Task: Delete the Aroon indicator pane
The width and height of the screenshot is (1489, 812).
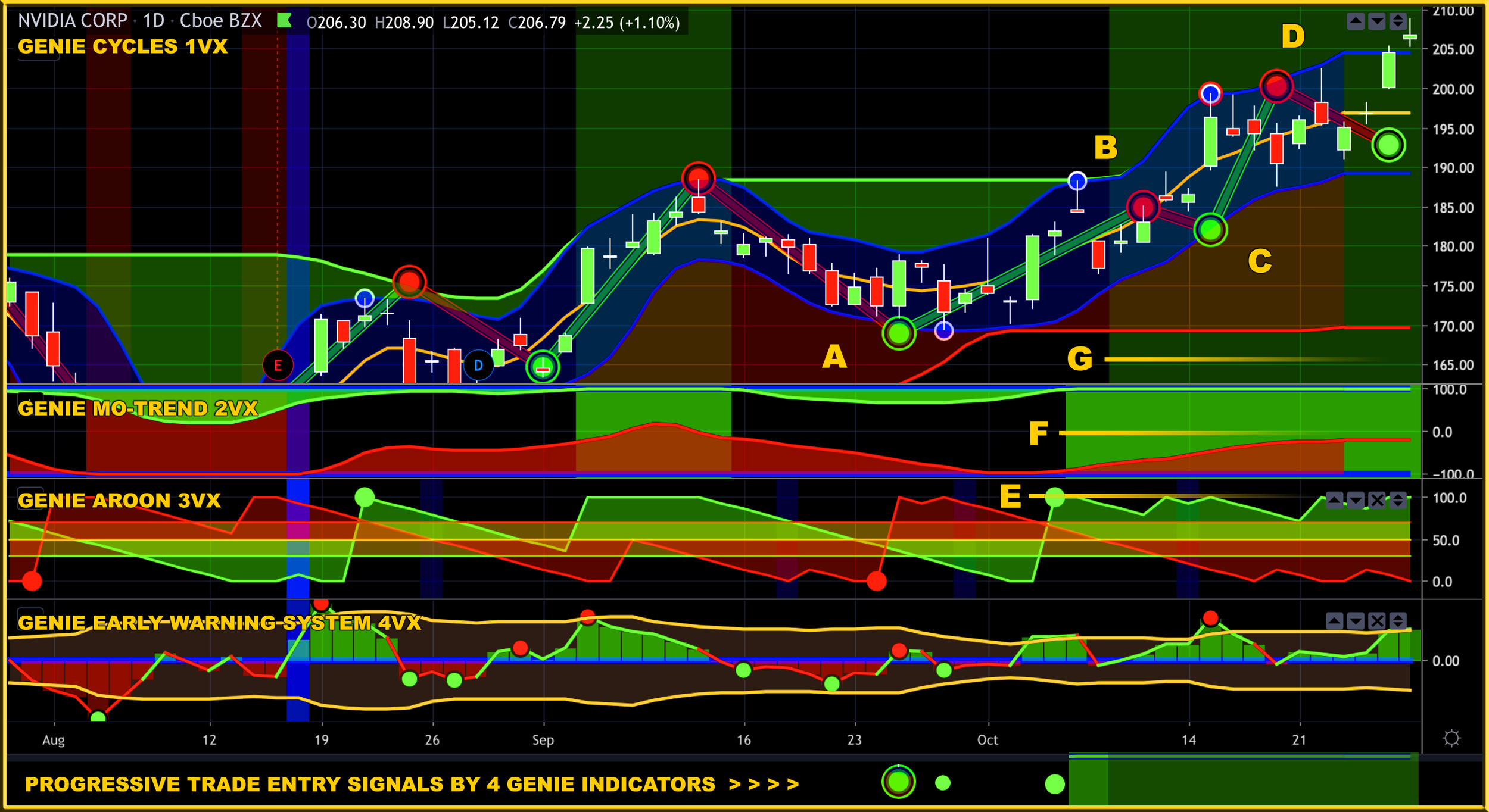Action: (1377, 500)
